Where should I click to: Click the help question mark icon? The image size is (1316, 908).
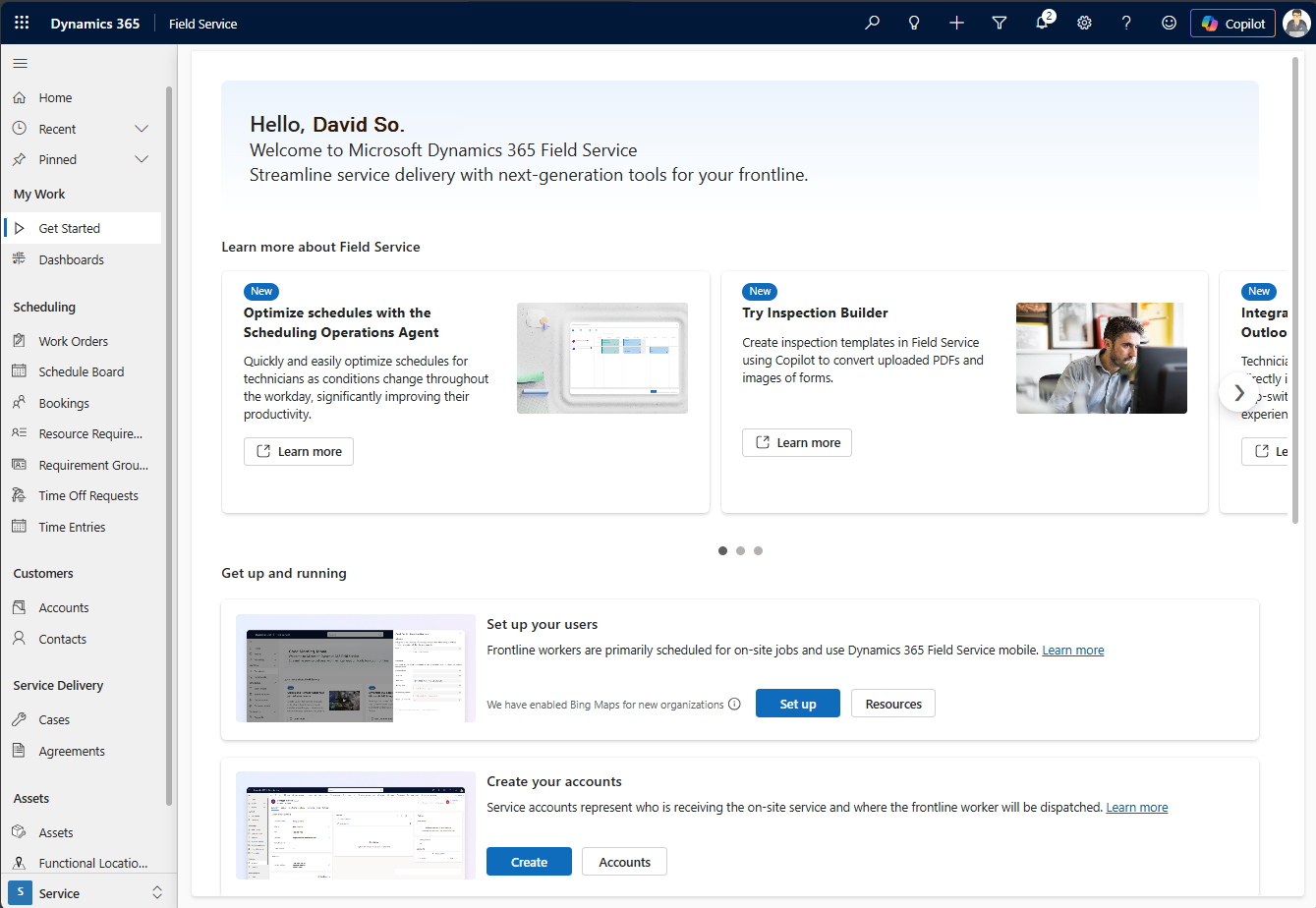click(1126, 23)
